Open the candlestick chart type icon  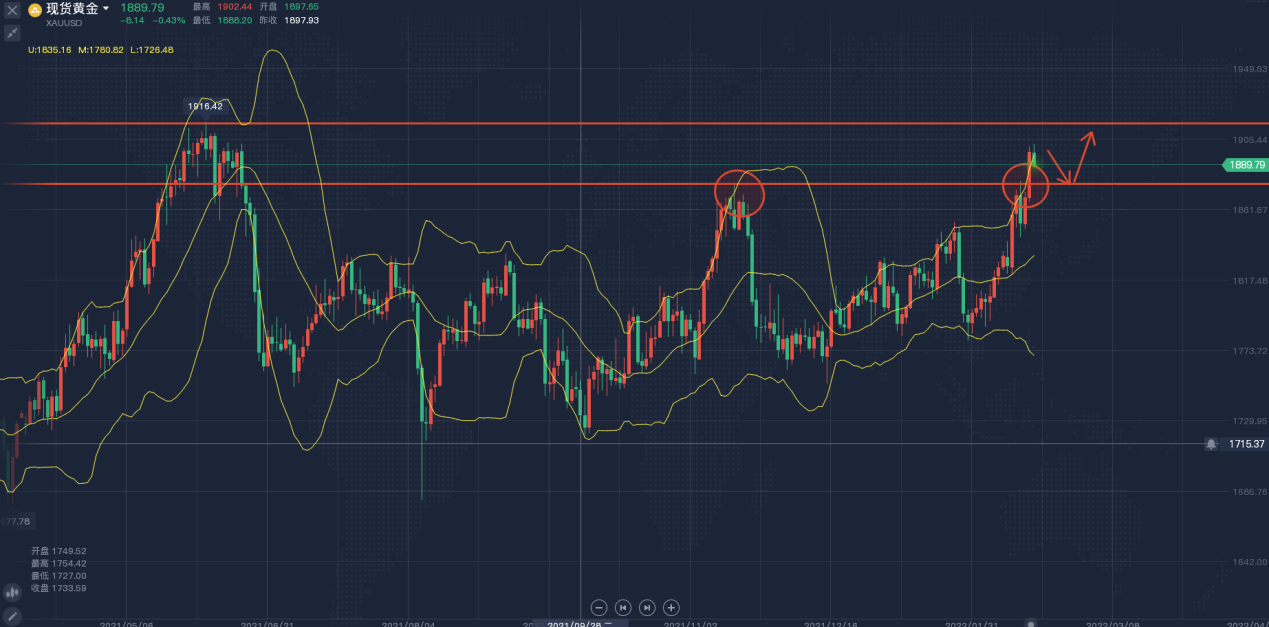coord(12,592)
